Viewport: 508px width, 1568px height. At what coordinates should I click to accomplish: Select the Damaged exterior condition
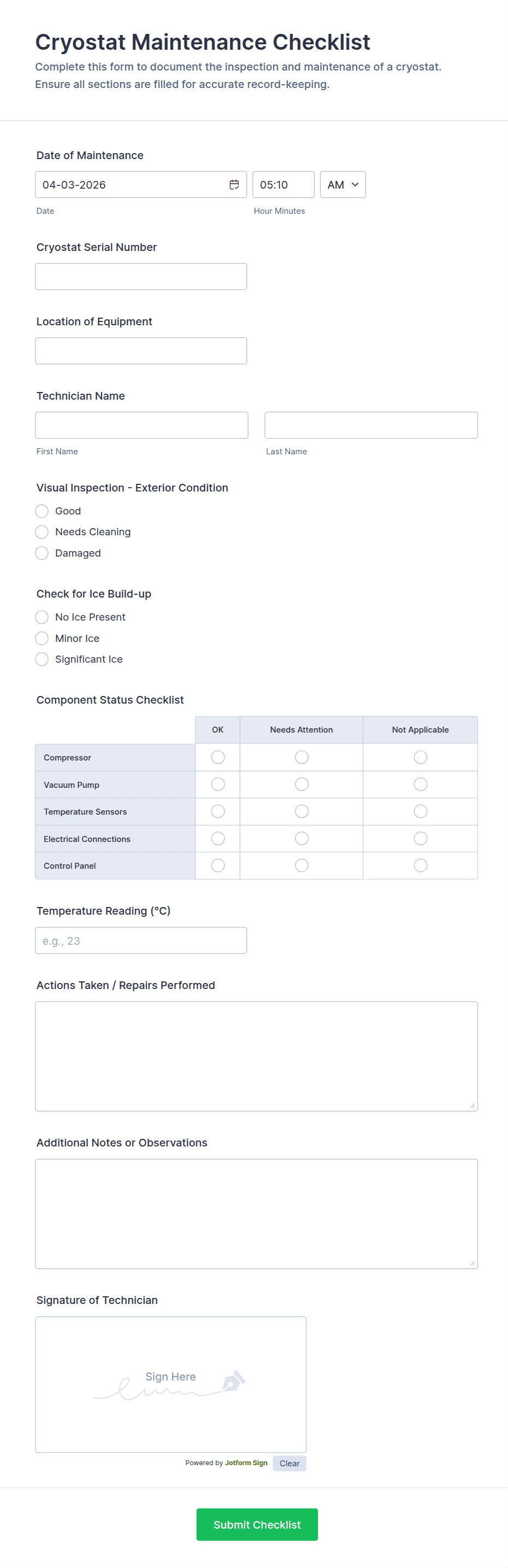pyautogui.click(x=42, y=553)
